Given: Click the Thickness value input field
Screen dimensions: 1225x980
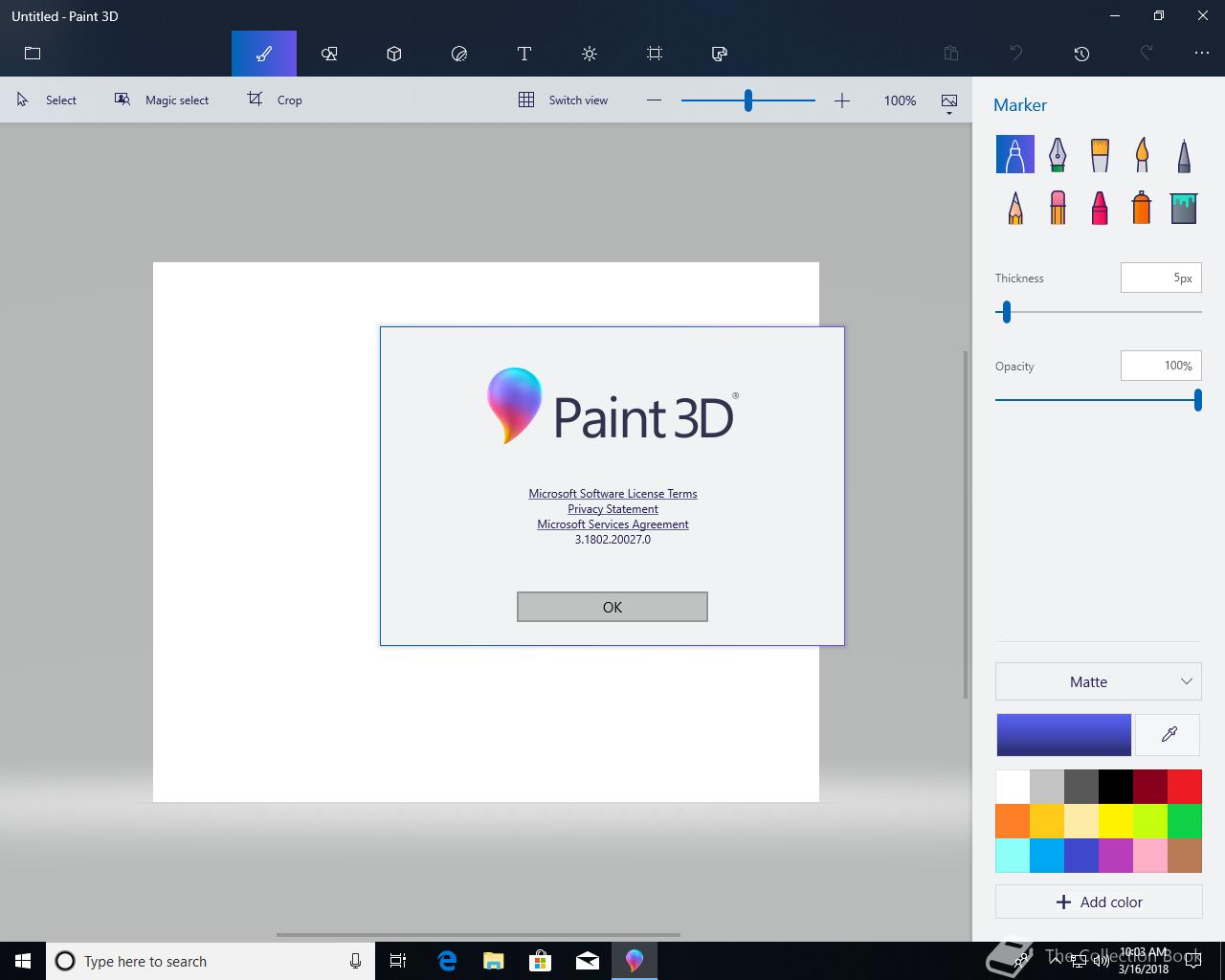Looking at the screenshot, I should coord(1160,278).
